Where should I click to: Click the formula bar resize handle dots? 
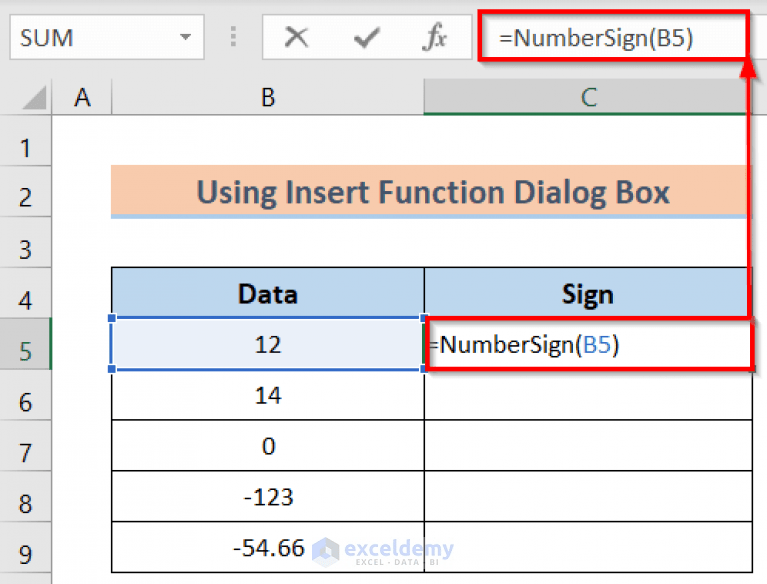coord(233,37)
